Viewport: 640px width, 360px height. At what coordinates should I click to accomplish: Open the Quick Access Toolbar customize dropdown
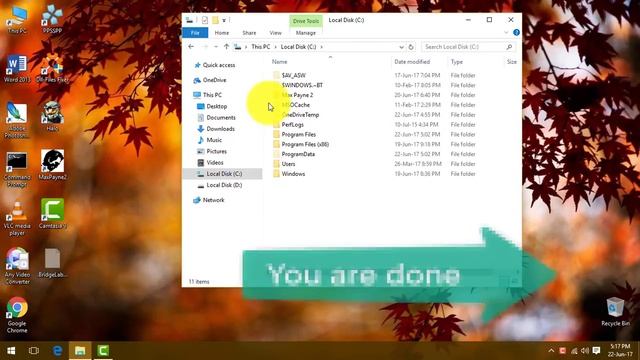[224, 20]
